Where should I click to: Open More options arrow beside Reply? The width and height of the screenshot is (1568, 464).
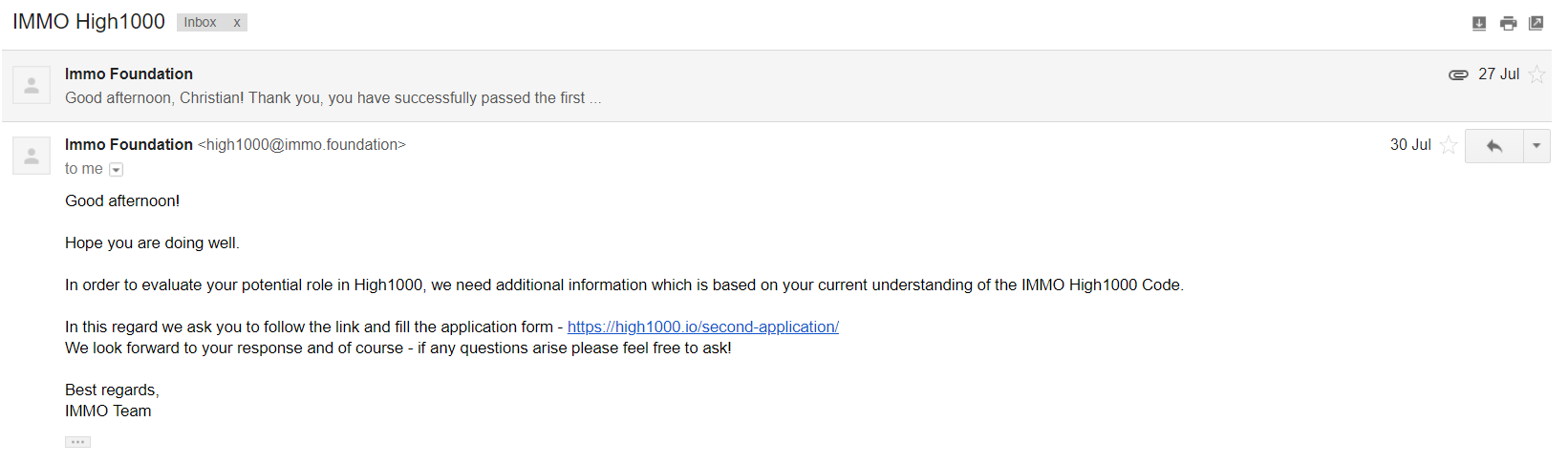(1536, 146)
